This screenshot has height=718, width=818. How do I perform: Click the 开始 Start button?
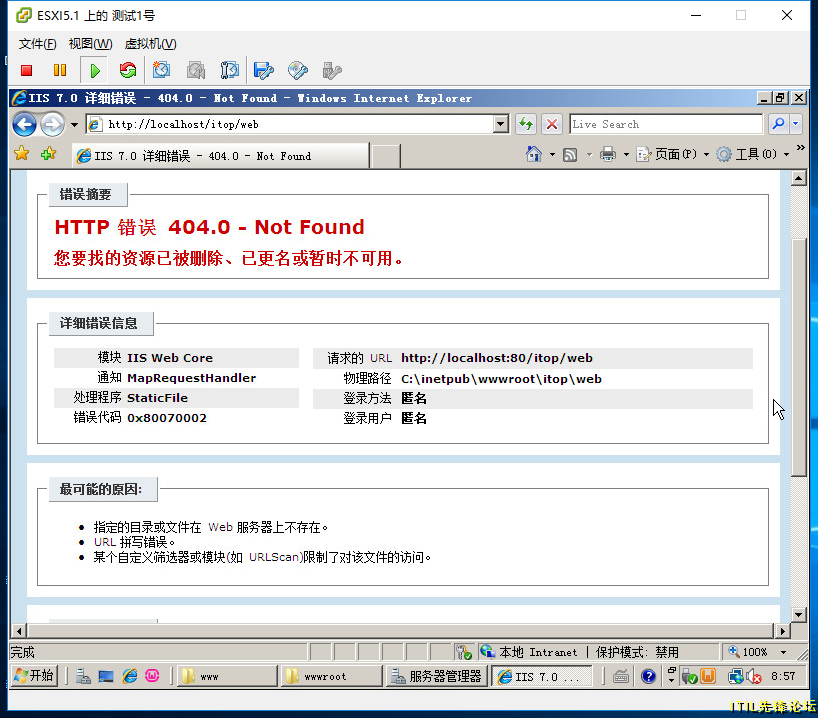(x=34, y=676)
